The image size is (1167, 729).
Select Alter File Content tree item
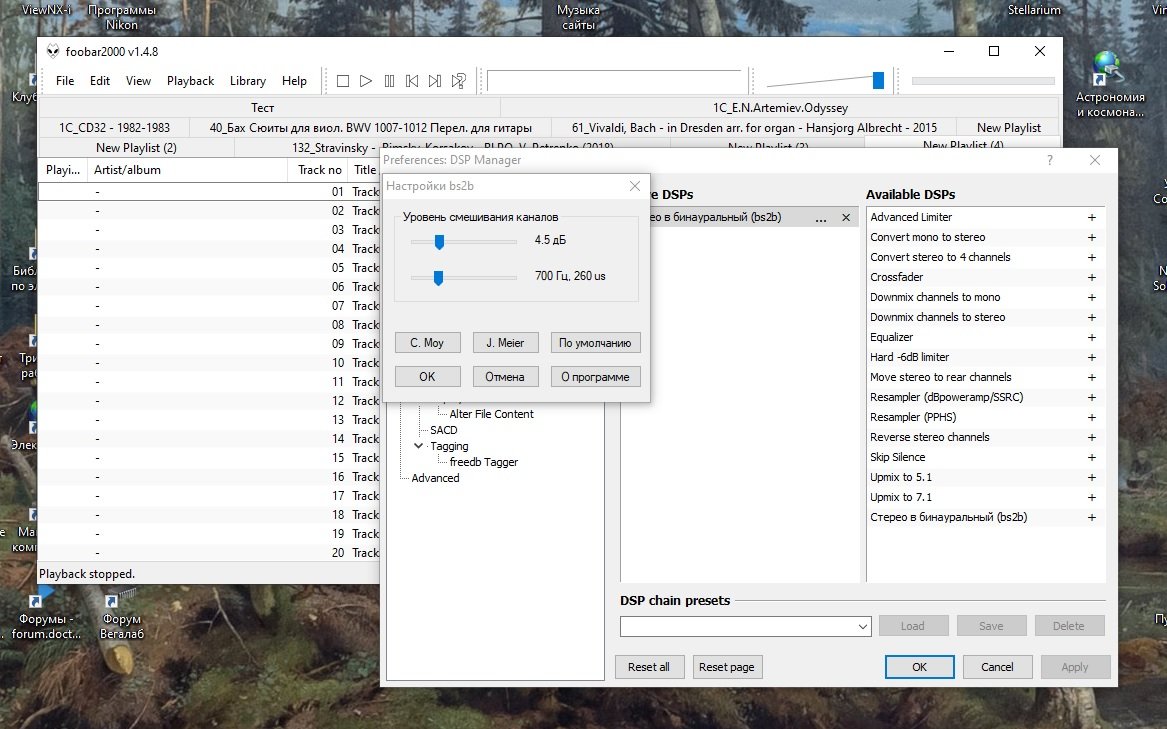[491, 414]
